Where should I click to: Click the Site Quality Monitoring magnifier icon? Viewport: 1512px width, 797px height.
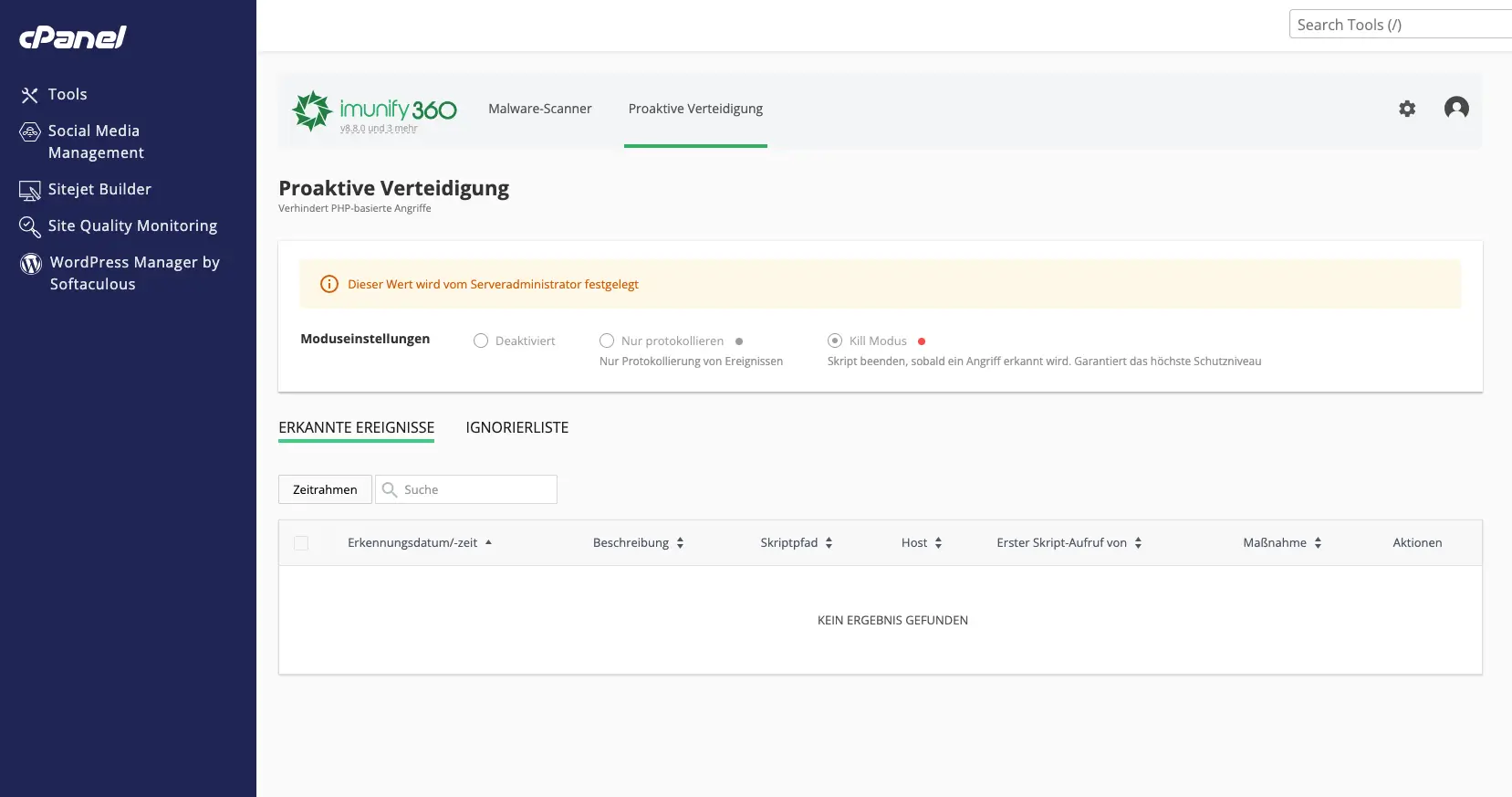(30, 226)
